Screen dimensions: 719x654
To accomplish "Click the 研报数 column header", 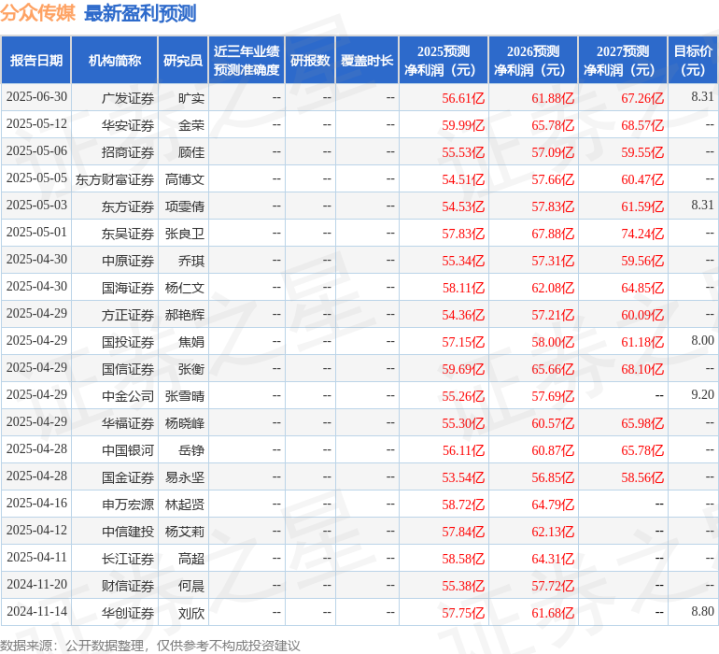I will point(309,60).
